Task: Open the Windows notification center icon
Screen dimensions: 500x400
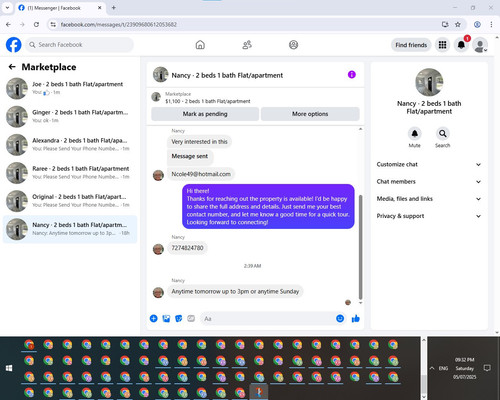Action: click(487, 368)
